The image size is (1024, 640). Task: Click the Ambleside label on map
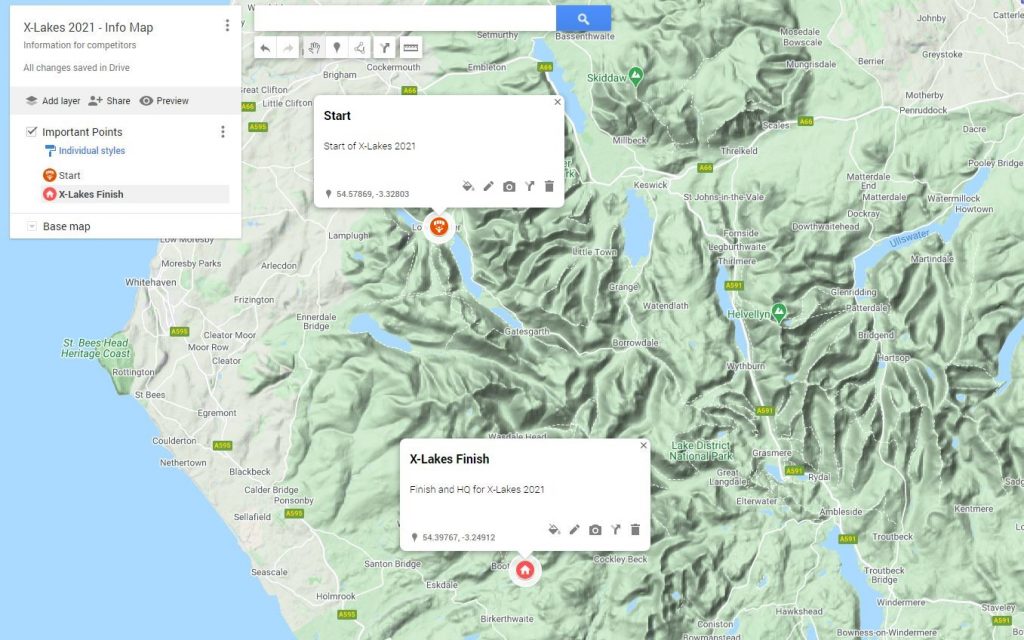click(x=840, y=512)
